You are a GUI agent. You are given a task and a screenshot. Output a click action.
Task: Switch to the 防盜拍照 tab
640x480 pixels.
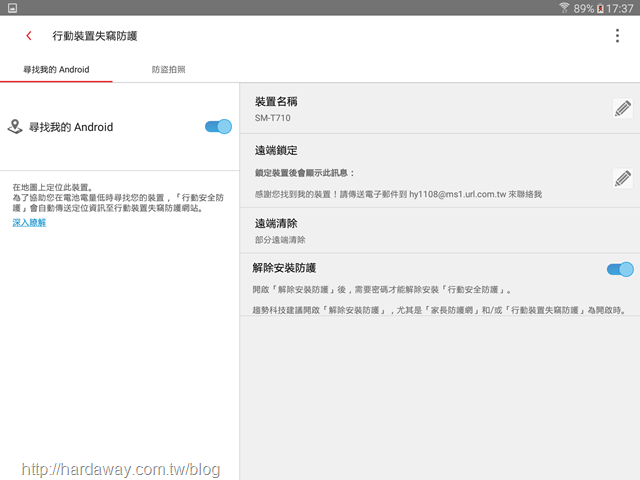[x=169, y=69]
